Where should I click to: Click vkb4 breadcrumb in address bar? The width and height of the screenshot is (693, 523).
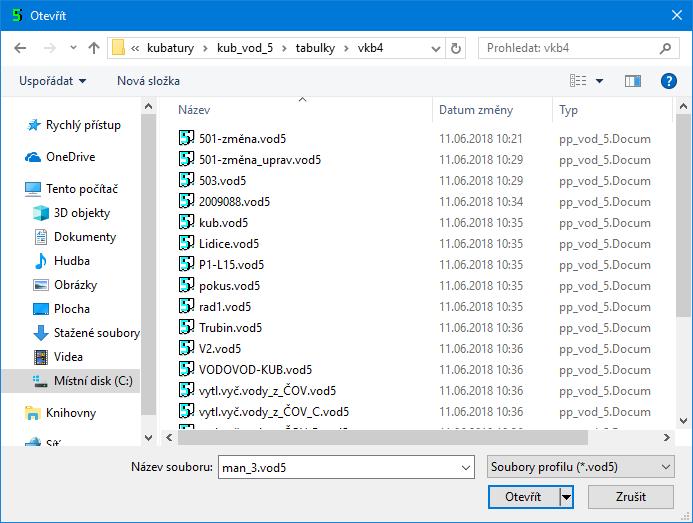pos(370,48)
